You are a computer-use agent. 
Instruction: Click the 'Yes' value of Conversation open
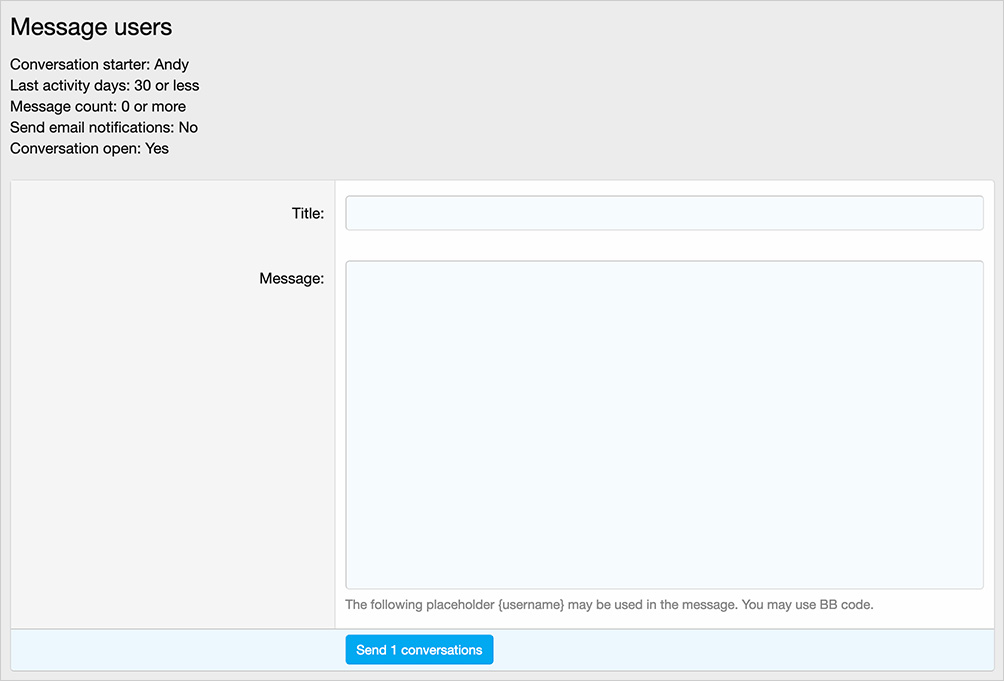pyautogui.click(x=157, y=149)
